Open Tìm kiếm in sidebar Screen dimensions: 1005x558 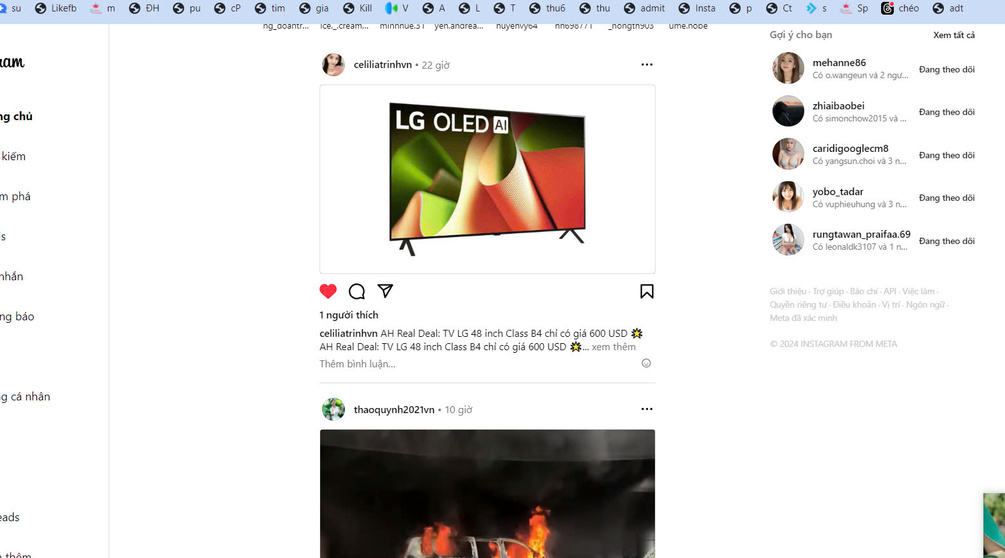pyautogui.click(x=13, y=156)
